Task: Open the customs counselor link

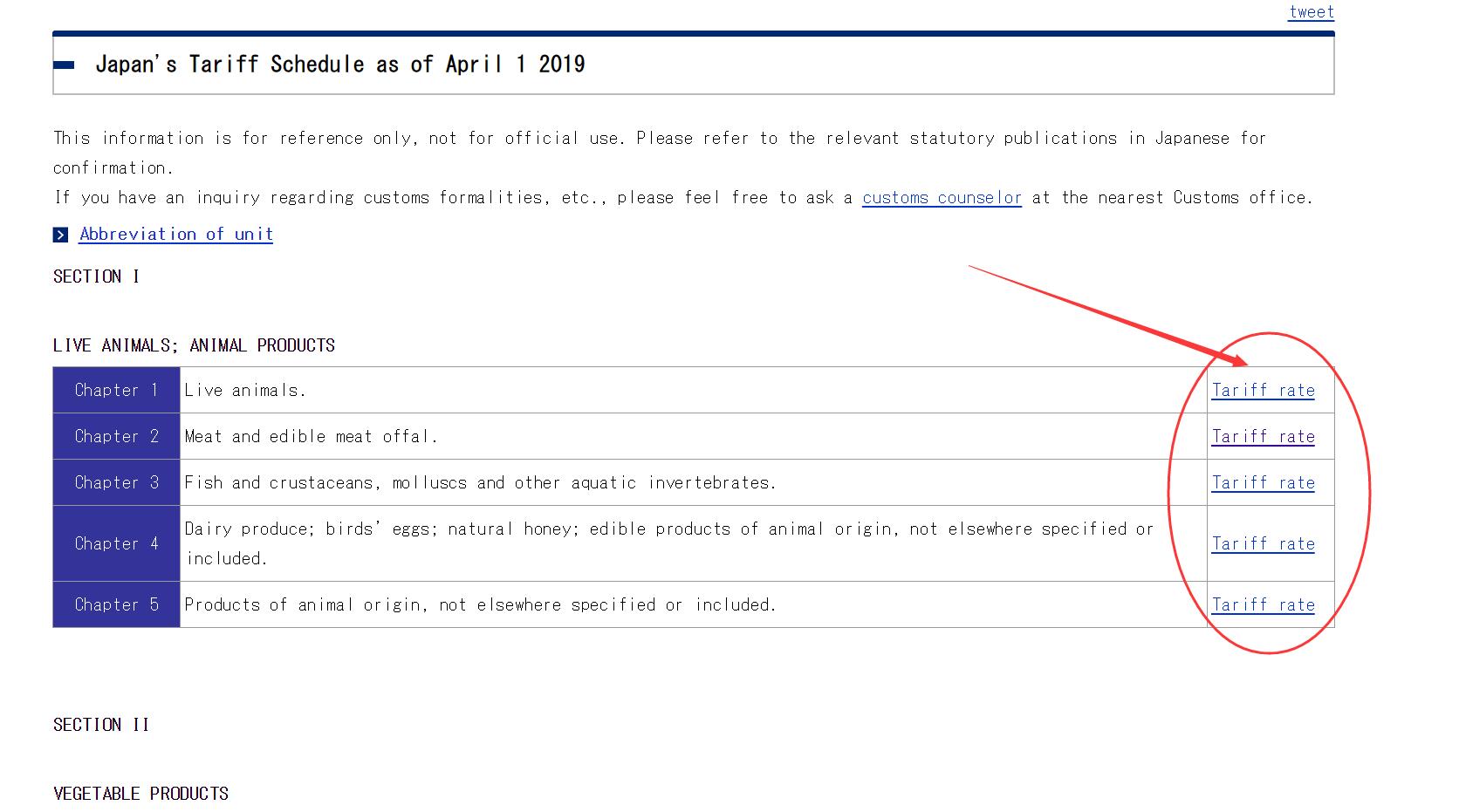Action: (941, 198)
